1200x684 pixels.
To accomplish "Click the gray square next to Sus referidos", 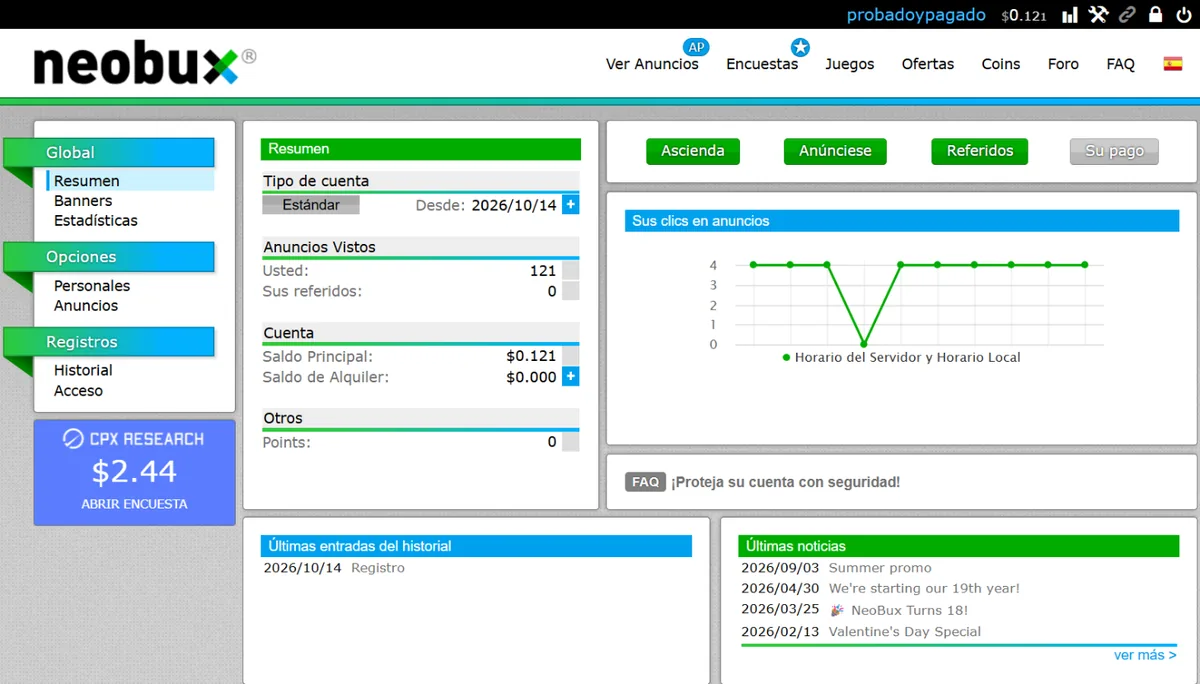I will [x=570, y=291].
